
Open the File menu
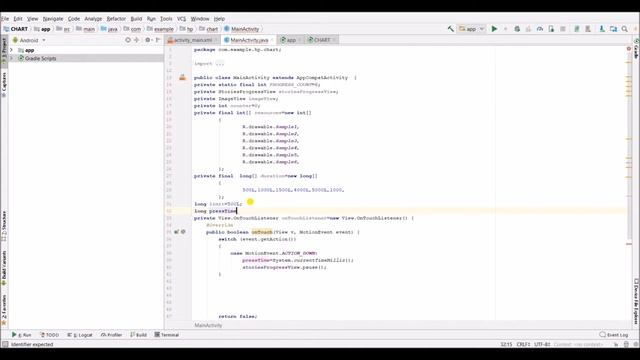pyautogui.click(x=5, y=19)
